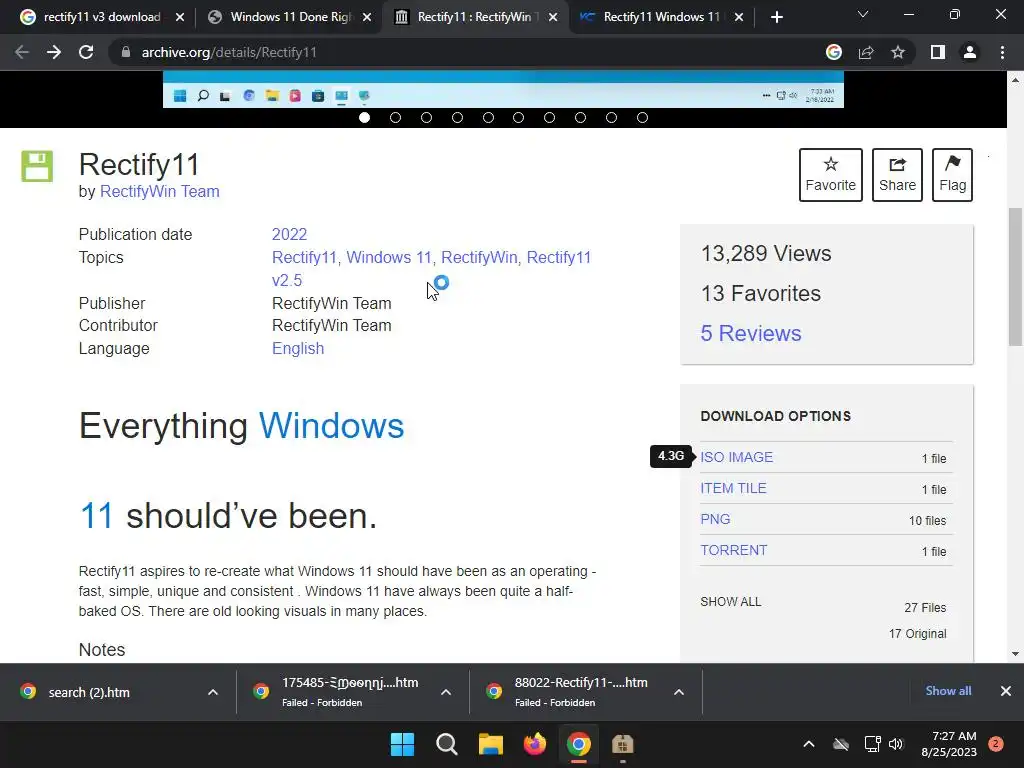Viewport: 1024px width, 768px height.
Task: Click the address bar URL field
Action: (x=464, y=52)
